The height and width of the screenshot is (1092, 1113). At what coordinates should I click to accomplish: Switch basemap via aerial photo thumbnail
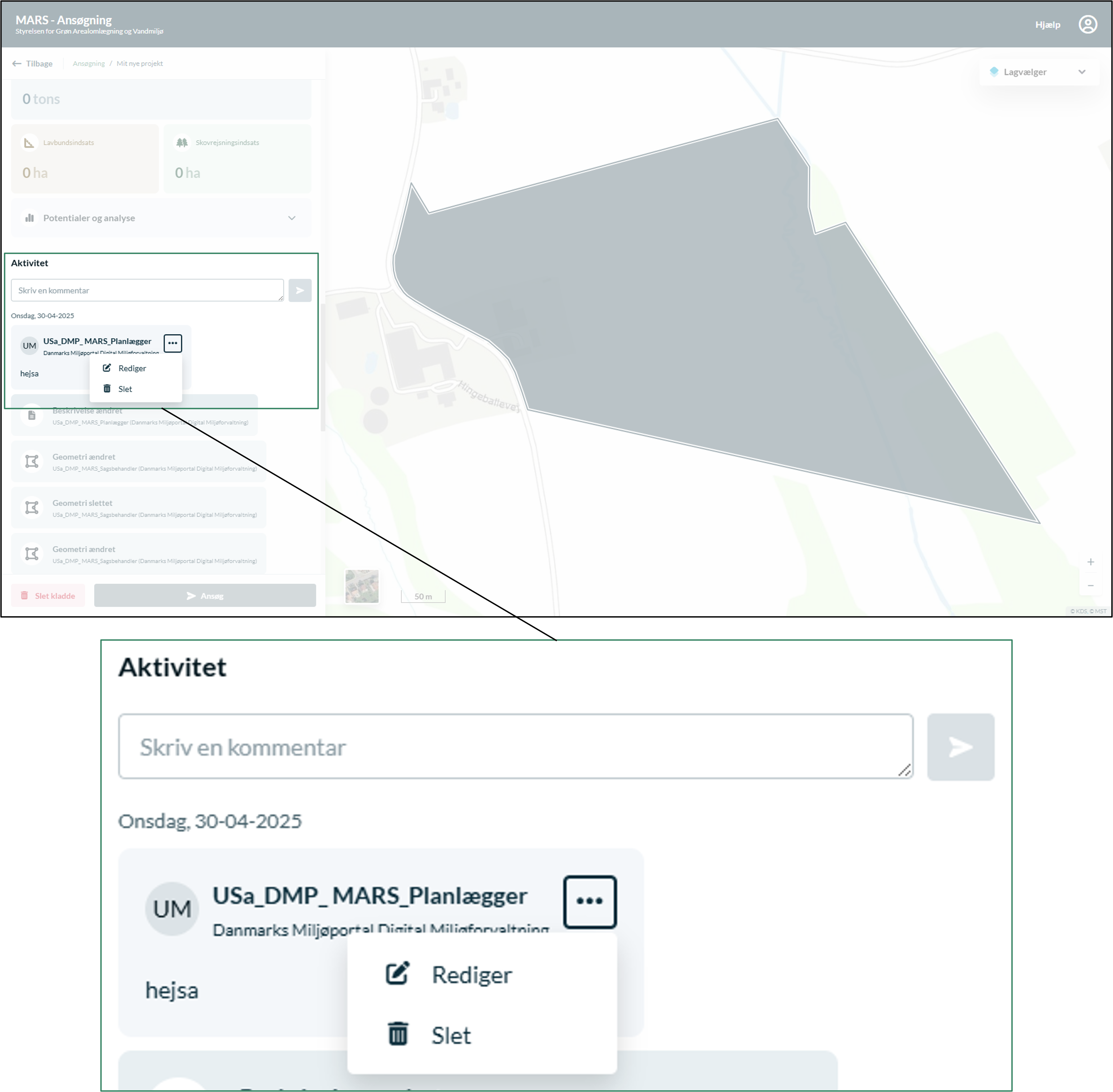click(361, 586)
